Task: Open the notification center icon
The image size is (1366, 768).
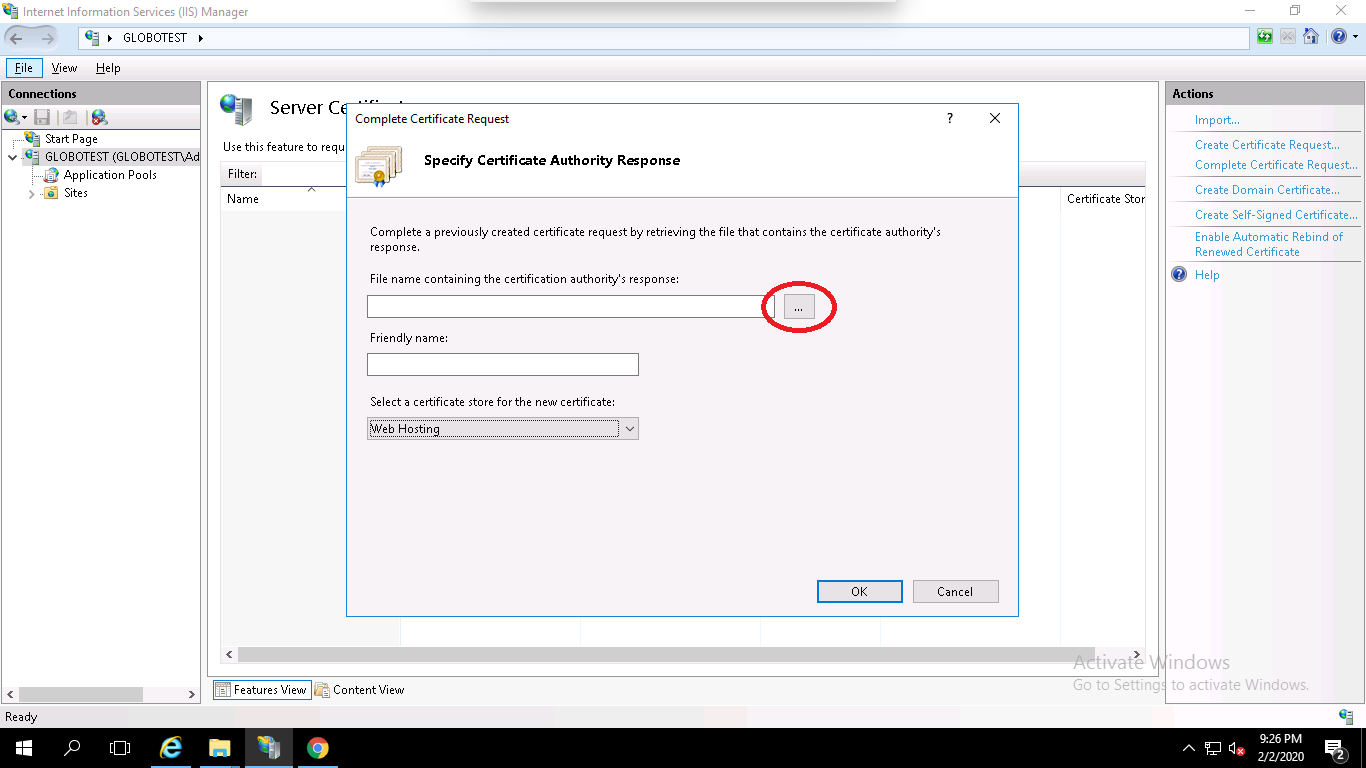Action: (x=1335, y=748)
